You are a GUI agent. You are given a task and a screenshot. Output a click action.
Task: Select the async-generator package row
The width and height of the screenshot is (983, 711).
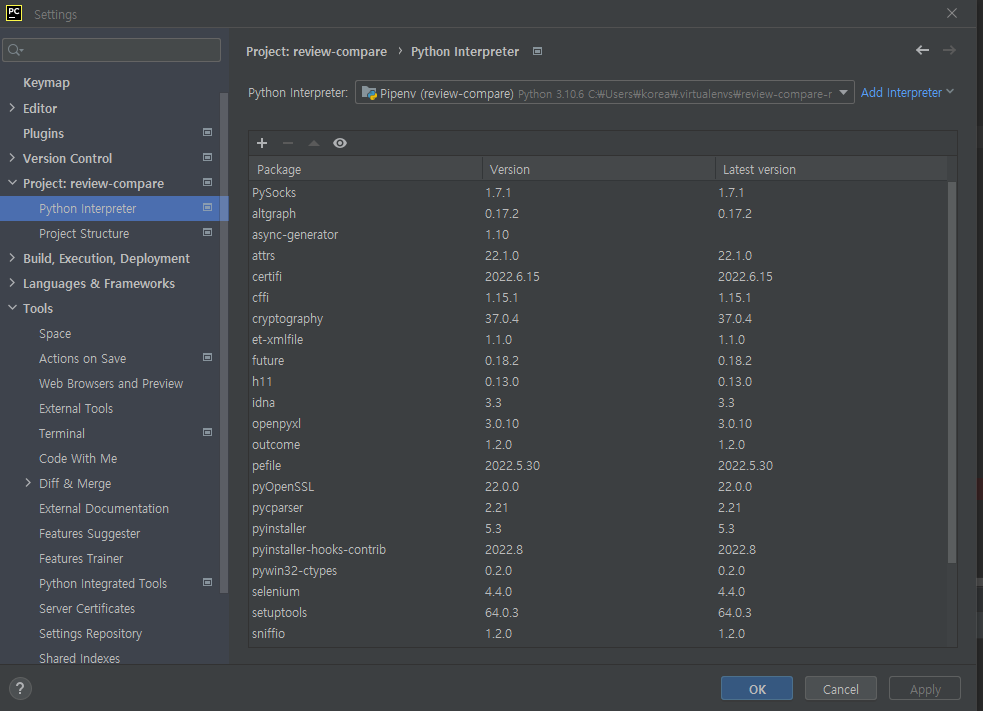click(598, 234)
